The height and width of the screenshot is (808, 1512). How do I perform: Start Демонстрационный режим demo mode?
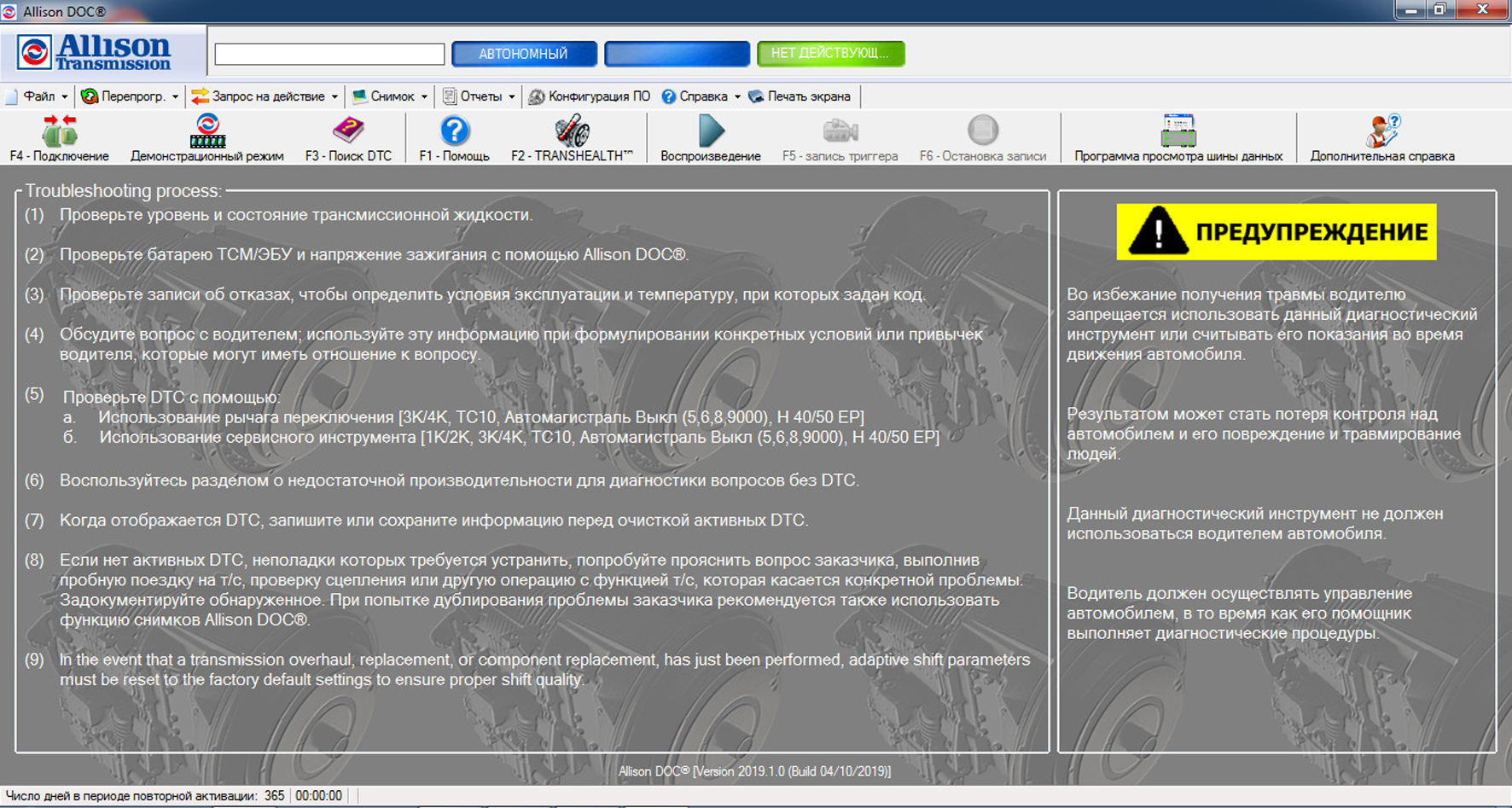(206, 132)
